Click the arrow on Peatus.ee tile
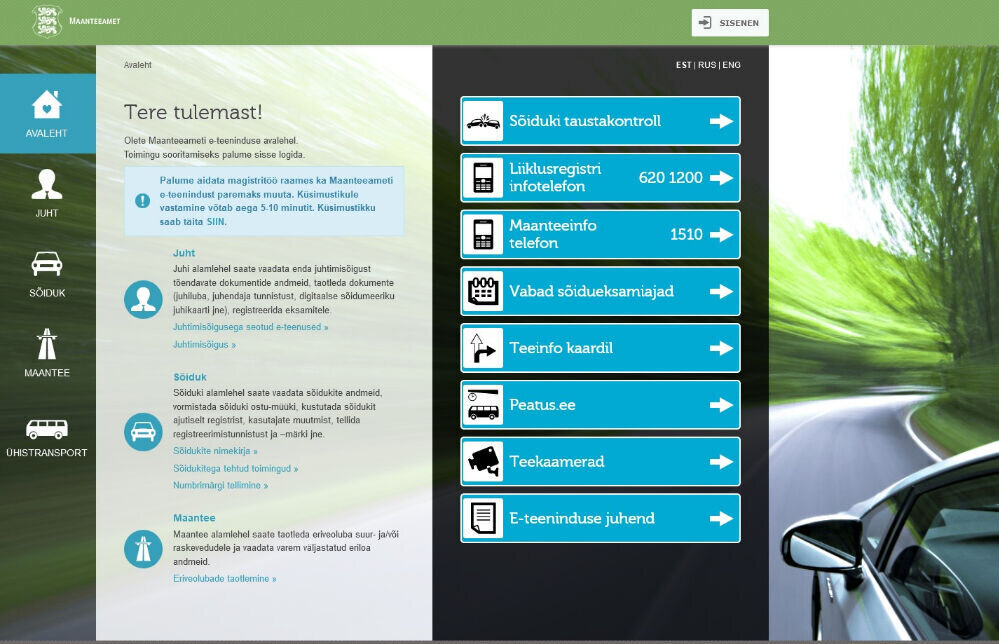Image resolution: width=999 pixels, height=644 pixels. [x=721, y=404]
